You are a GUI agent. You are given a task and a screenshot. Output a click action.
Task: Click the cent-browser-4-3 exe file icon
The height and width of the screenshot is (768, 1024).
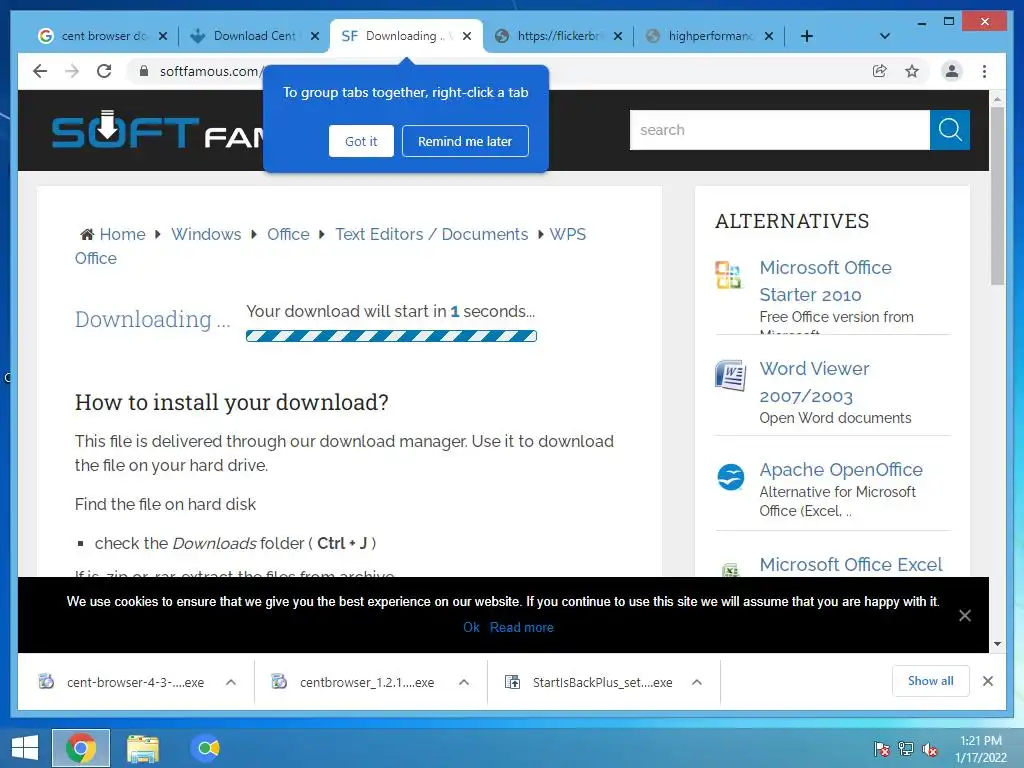pos(46,682)
